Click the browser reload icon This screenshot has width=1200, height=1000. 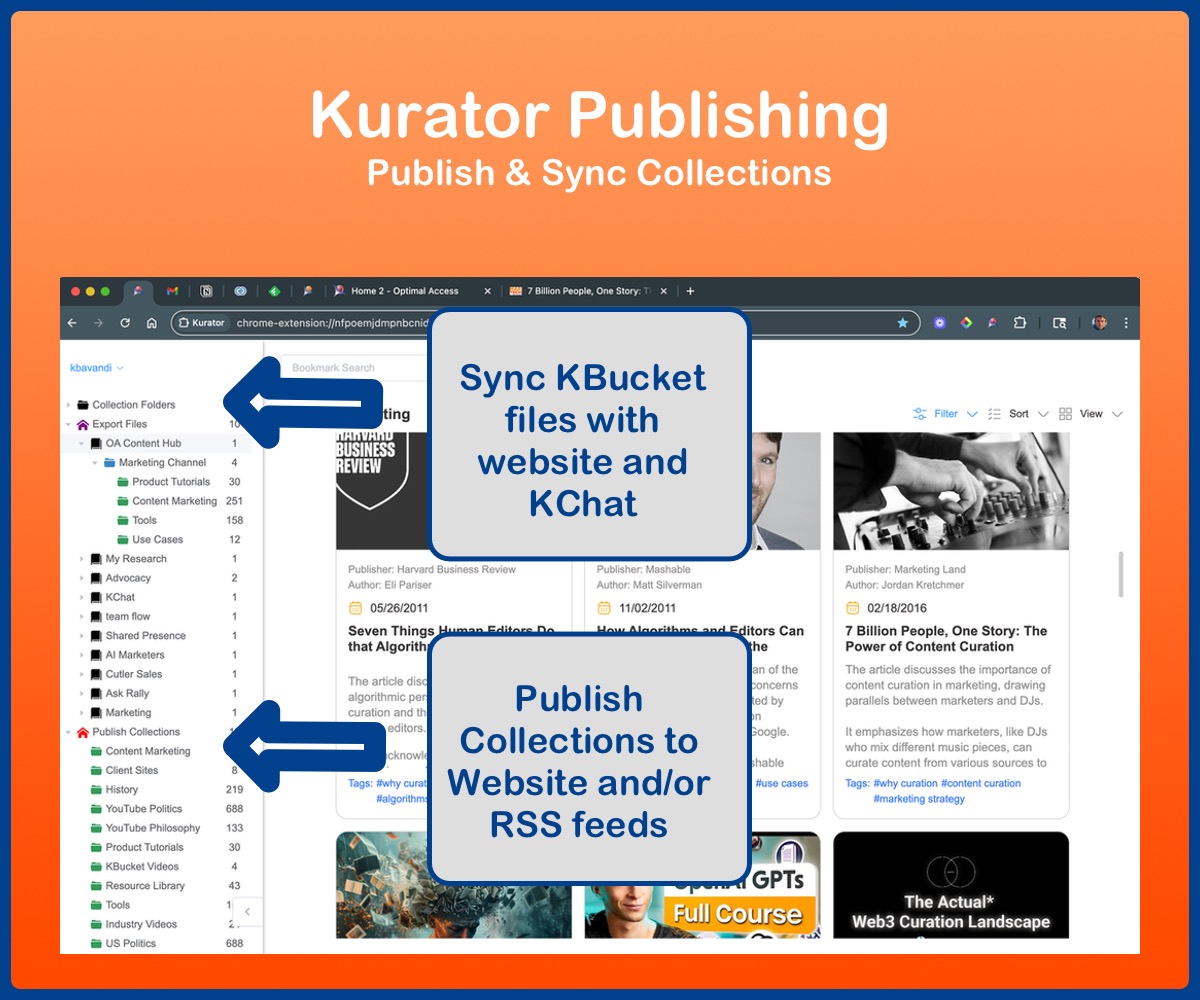125,323
